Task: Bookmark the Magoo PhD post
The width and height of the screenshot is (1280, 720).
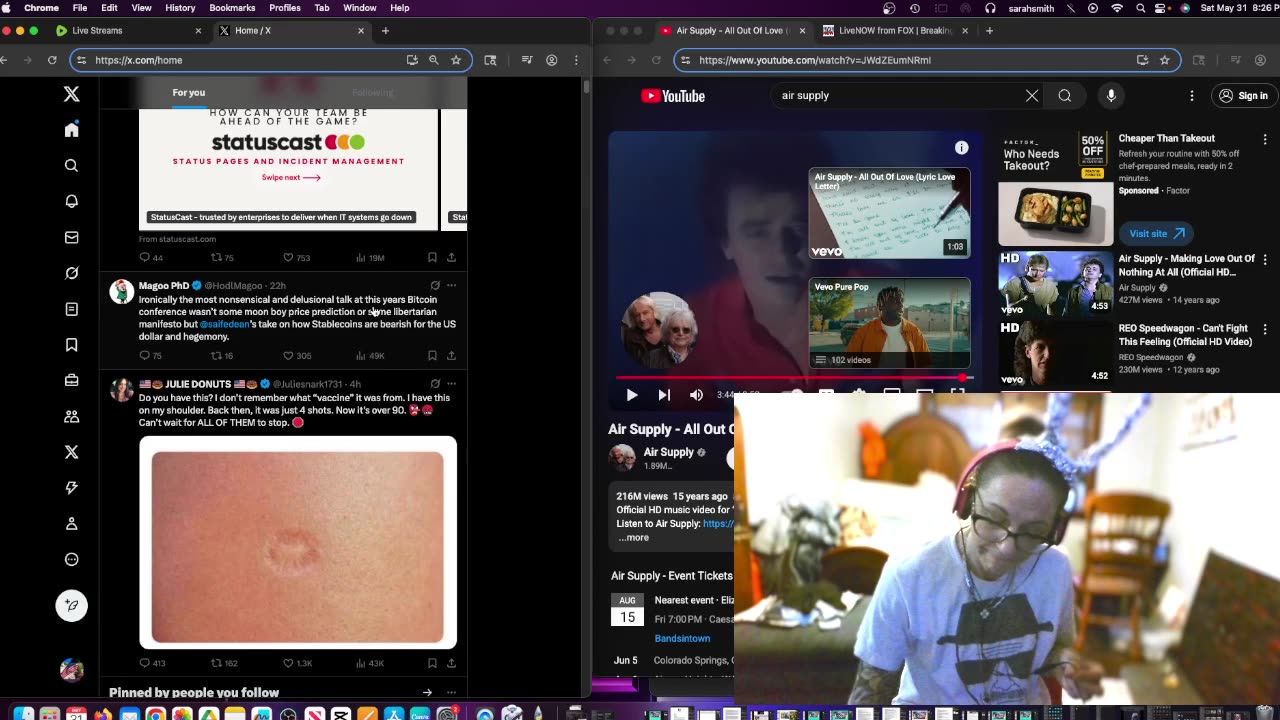Action: pos(432,356)
